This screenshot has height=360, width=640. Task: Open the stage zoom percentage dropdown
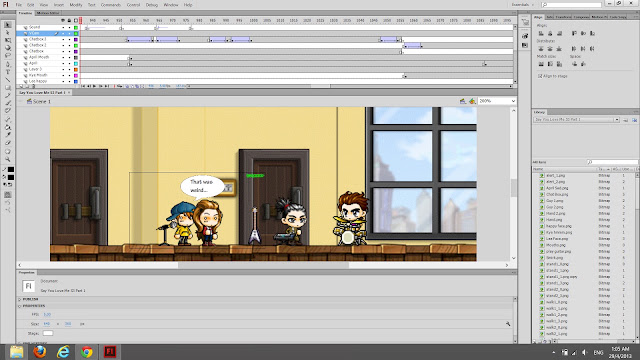click(x=497, y=101)
